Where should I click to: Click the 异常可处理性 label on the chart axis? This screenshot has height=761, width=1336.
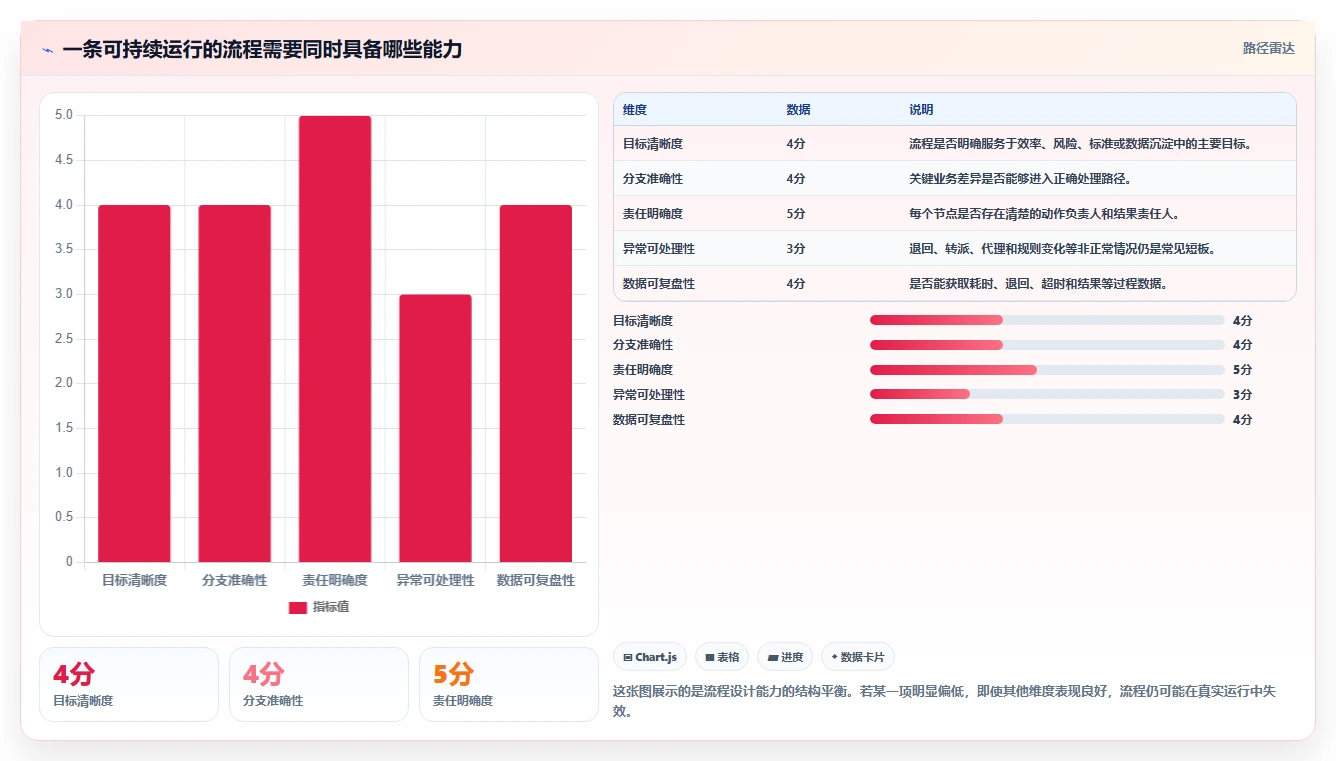(435, 580)
